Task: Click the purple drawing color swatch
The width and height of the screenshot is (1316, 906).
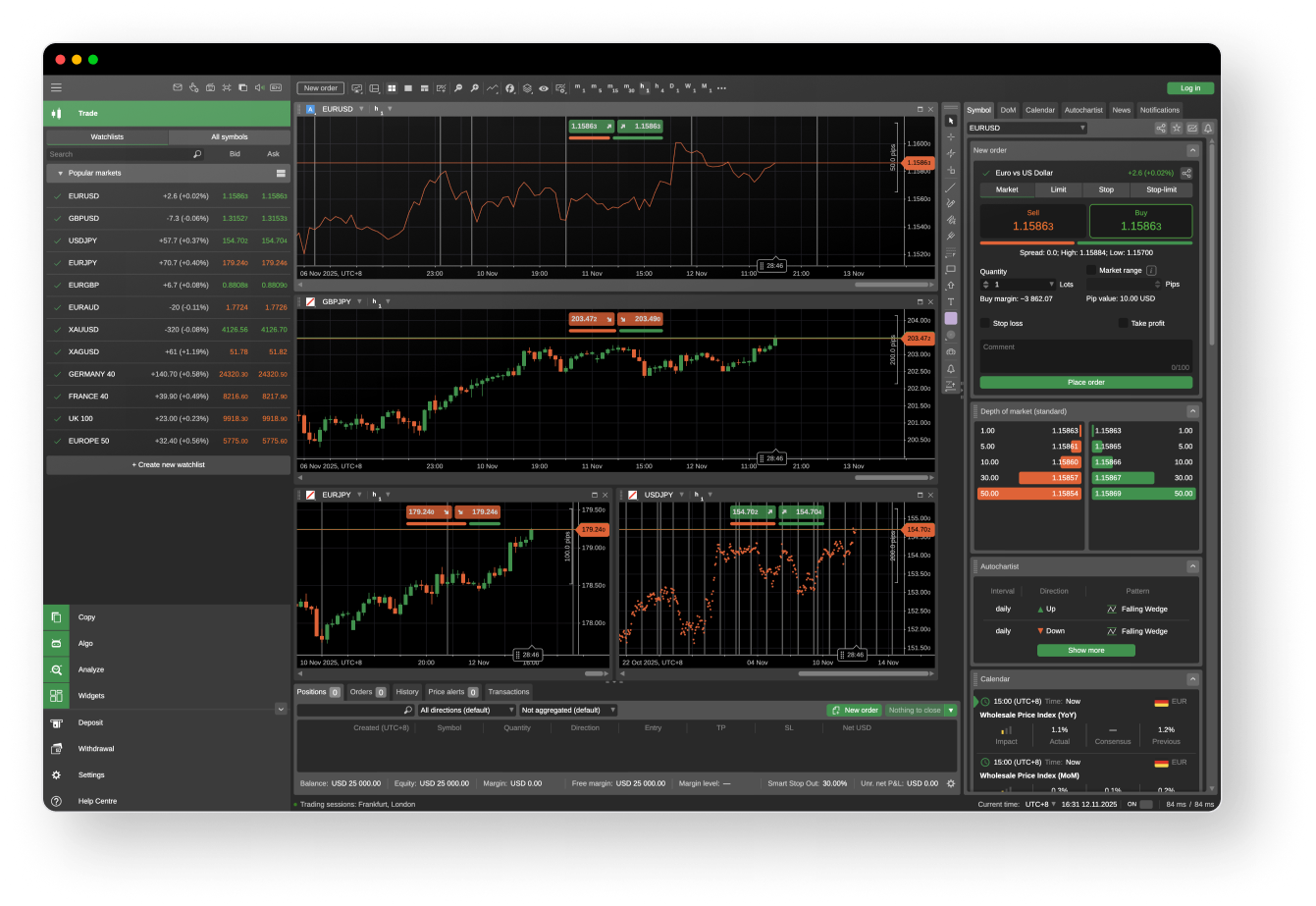Action: coord(950,318)
